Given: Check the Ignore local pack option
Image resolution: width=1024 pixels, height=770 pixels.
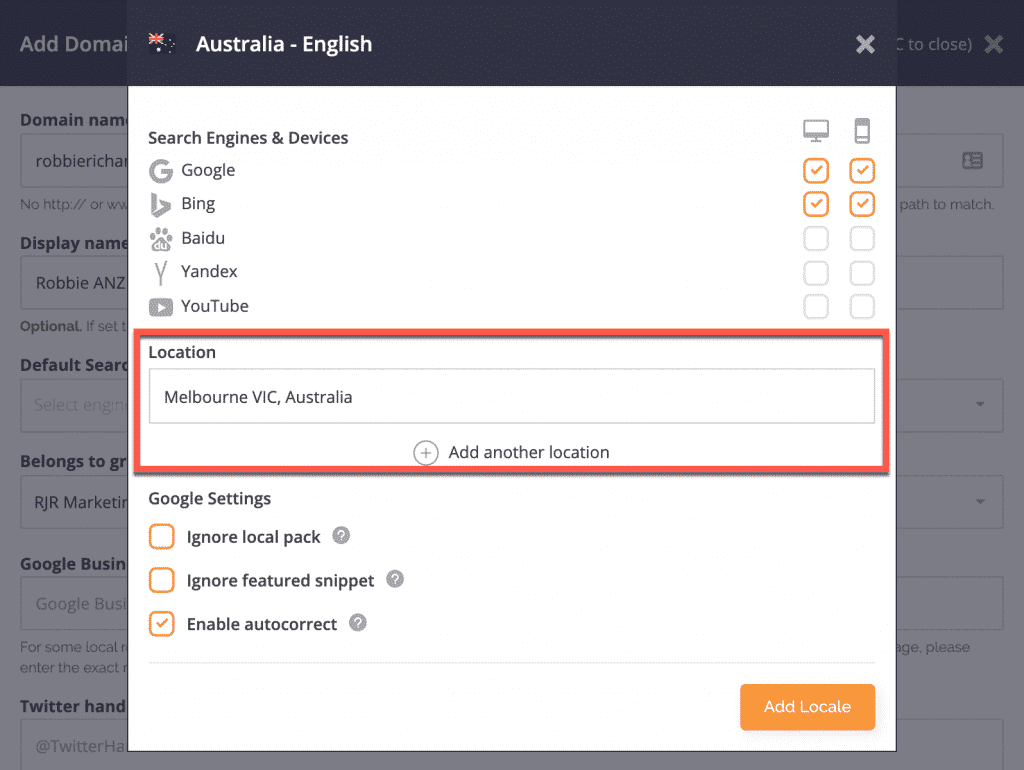Looking at the screenshot, I should pyautogui.click(x=162, y=537).
